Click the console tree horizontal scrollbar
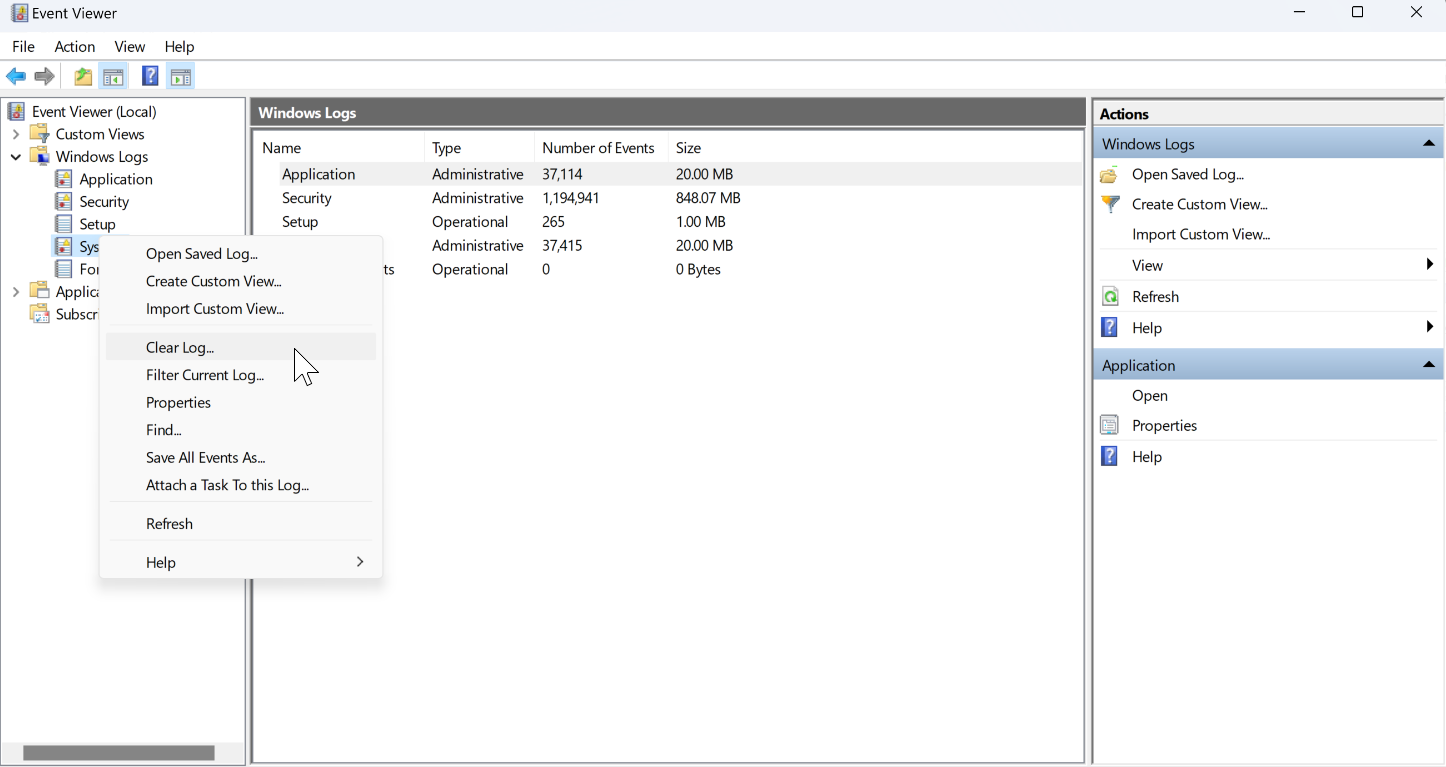This screenshot has width=1446, height=767. click(119, 753)
